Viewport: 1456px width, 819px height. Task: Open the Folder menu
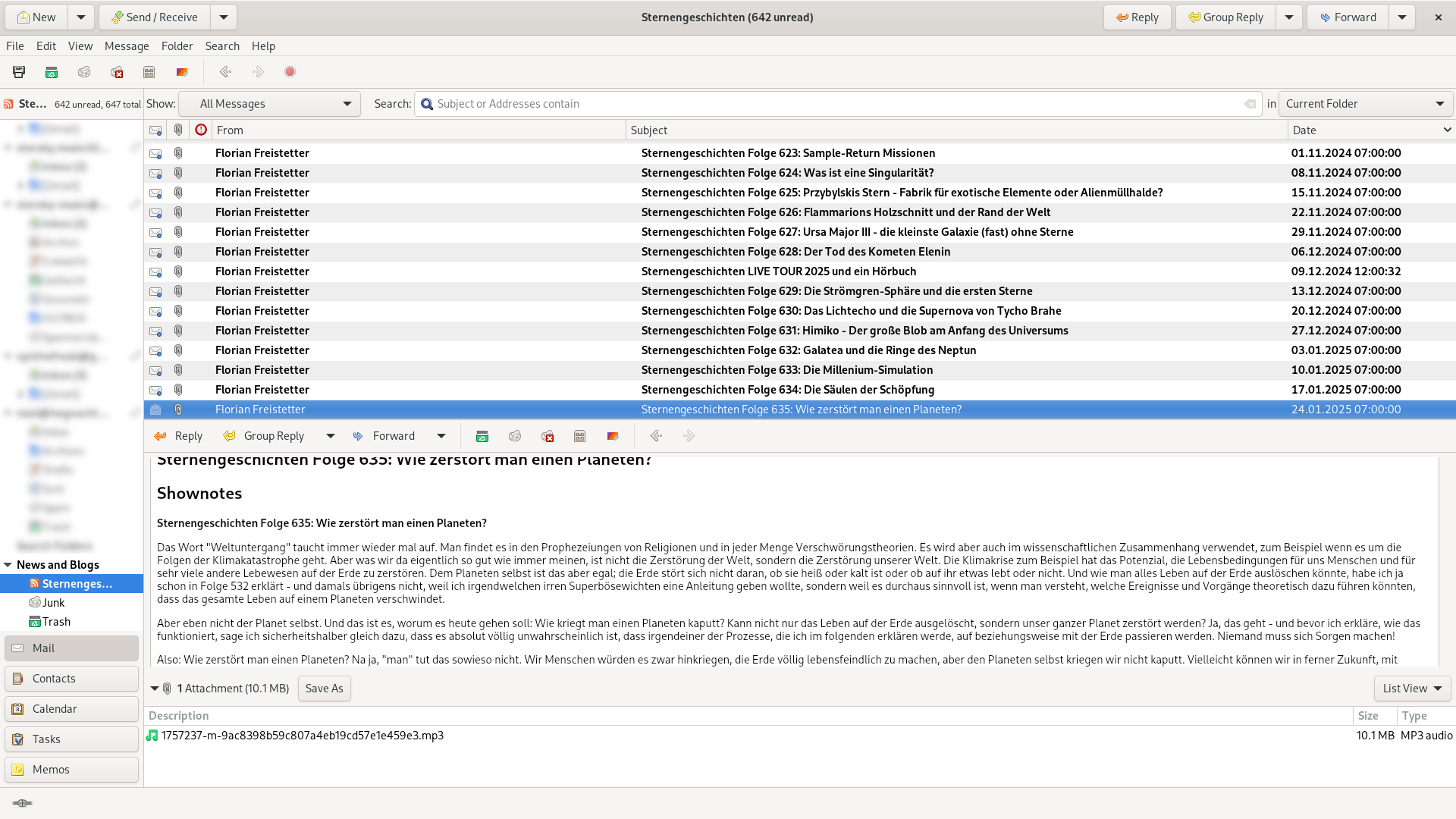(x=177, y=46)
